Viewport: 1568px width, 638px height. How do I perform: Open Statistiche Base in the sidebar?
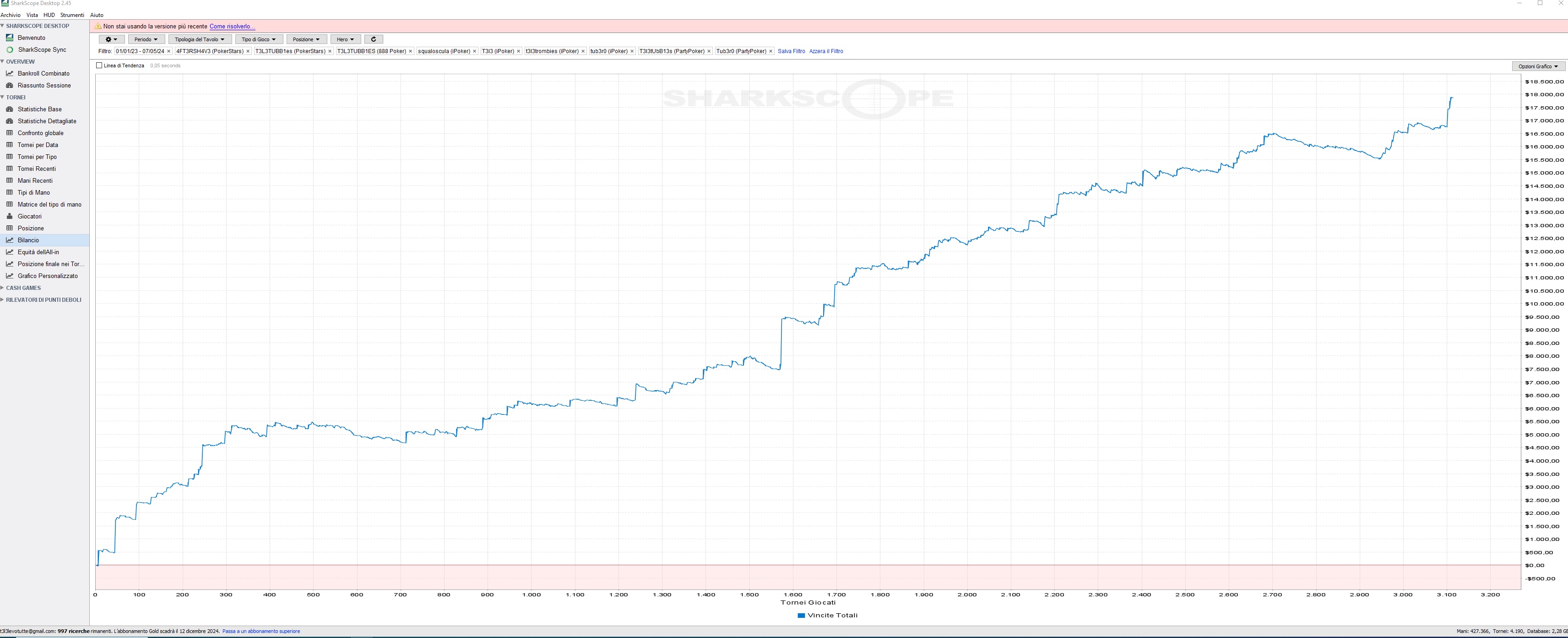[39, 109]
